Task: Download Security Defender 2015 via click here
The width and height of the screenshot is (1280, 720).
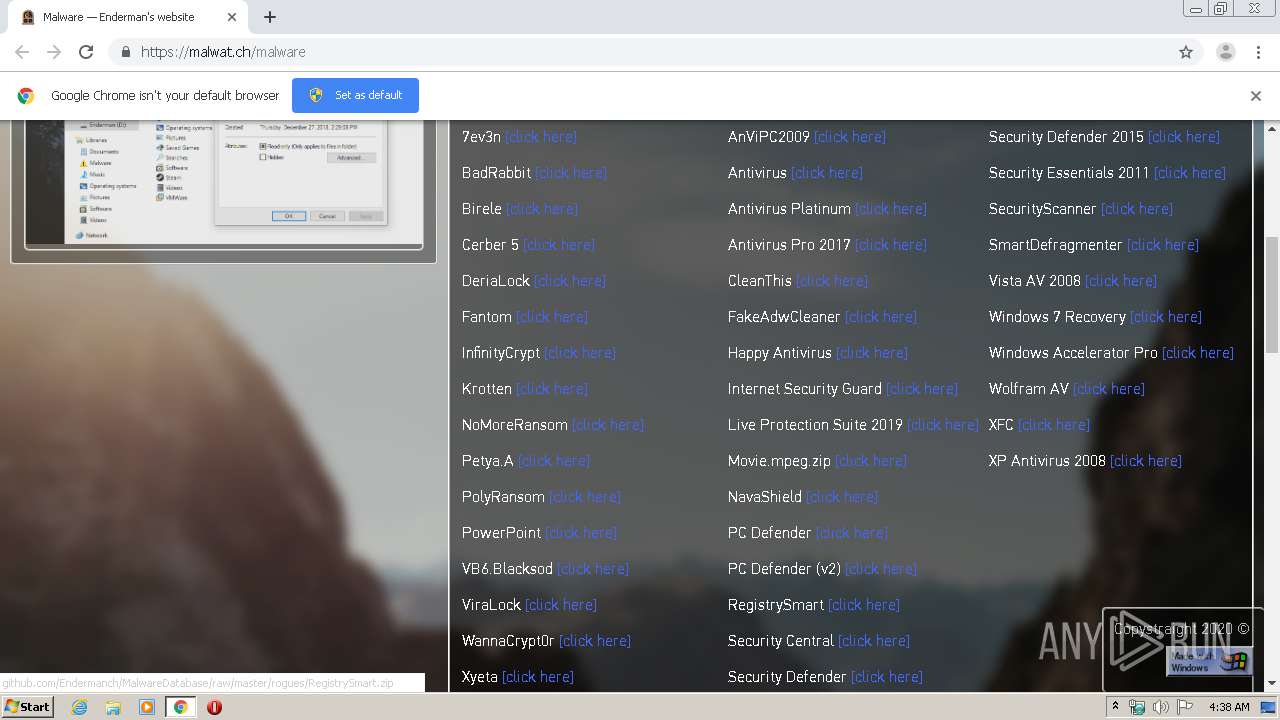Action: [1184, 137]
